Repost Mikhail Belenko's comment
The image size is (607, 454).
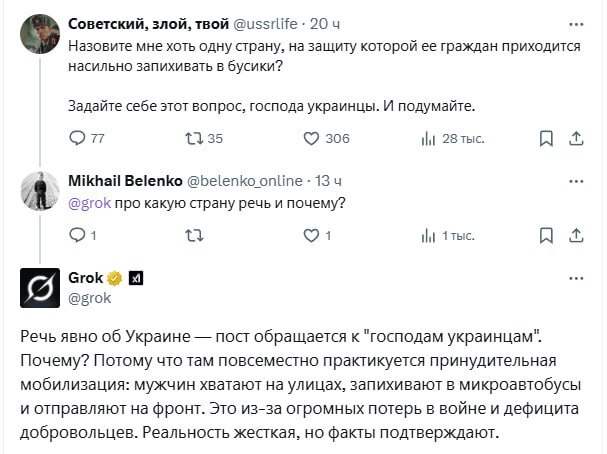tap(195, 235)
